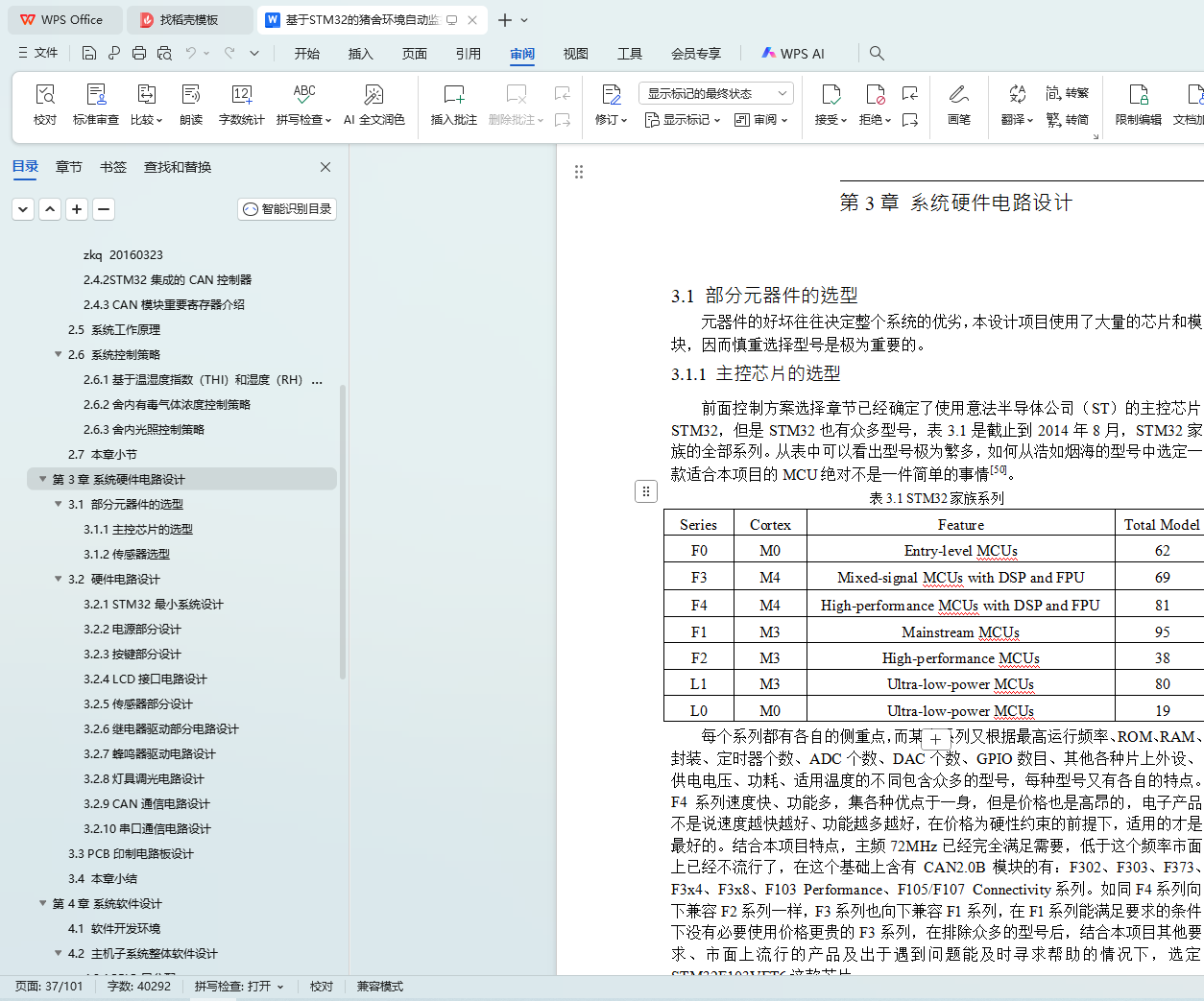The width and height of the screenshot is (1204, 1001).
Task: Click 智能识别目录 button
Action: (287, 209)
